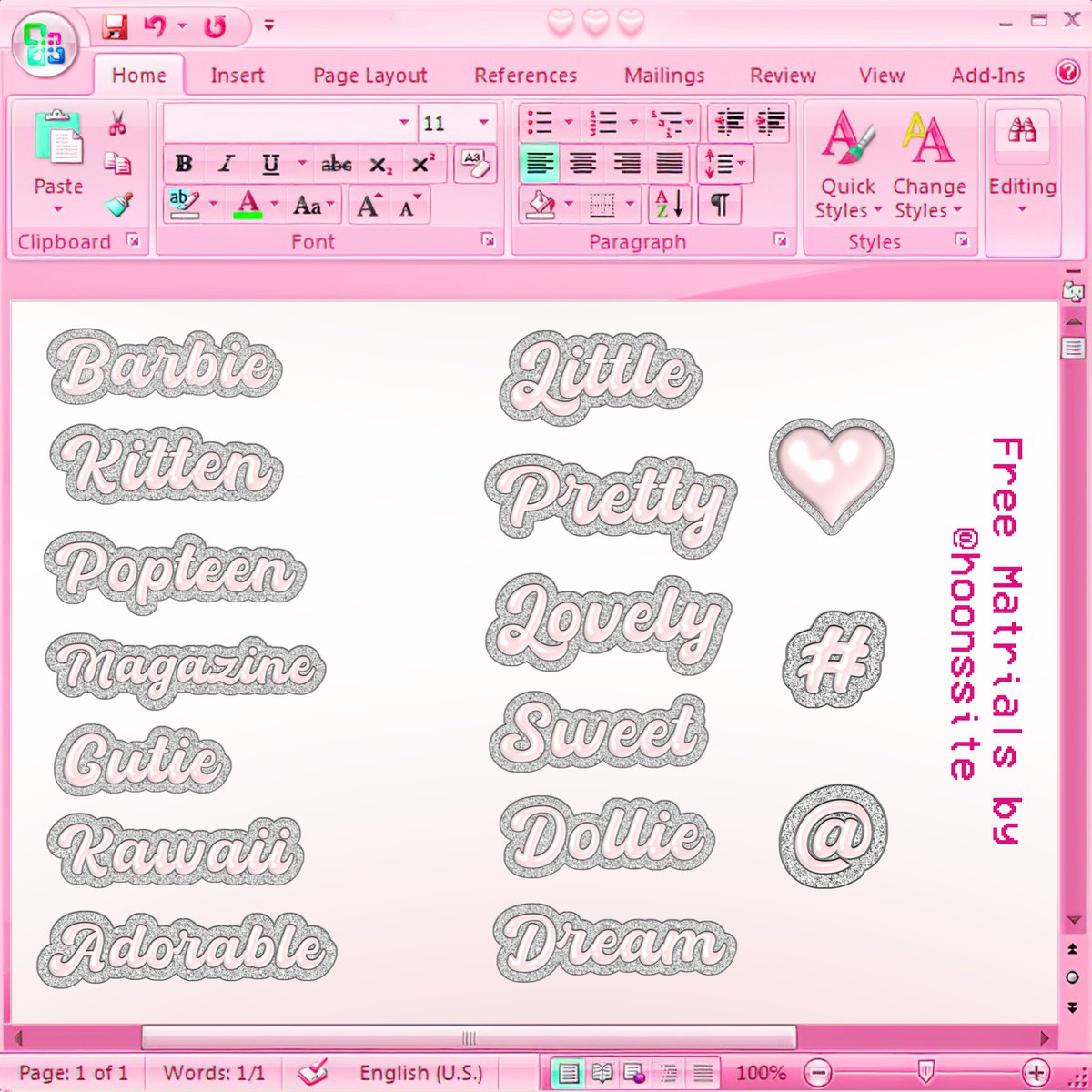Select Print Layout view
1092x1092 pixels.
[x=569, y=1073]
